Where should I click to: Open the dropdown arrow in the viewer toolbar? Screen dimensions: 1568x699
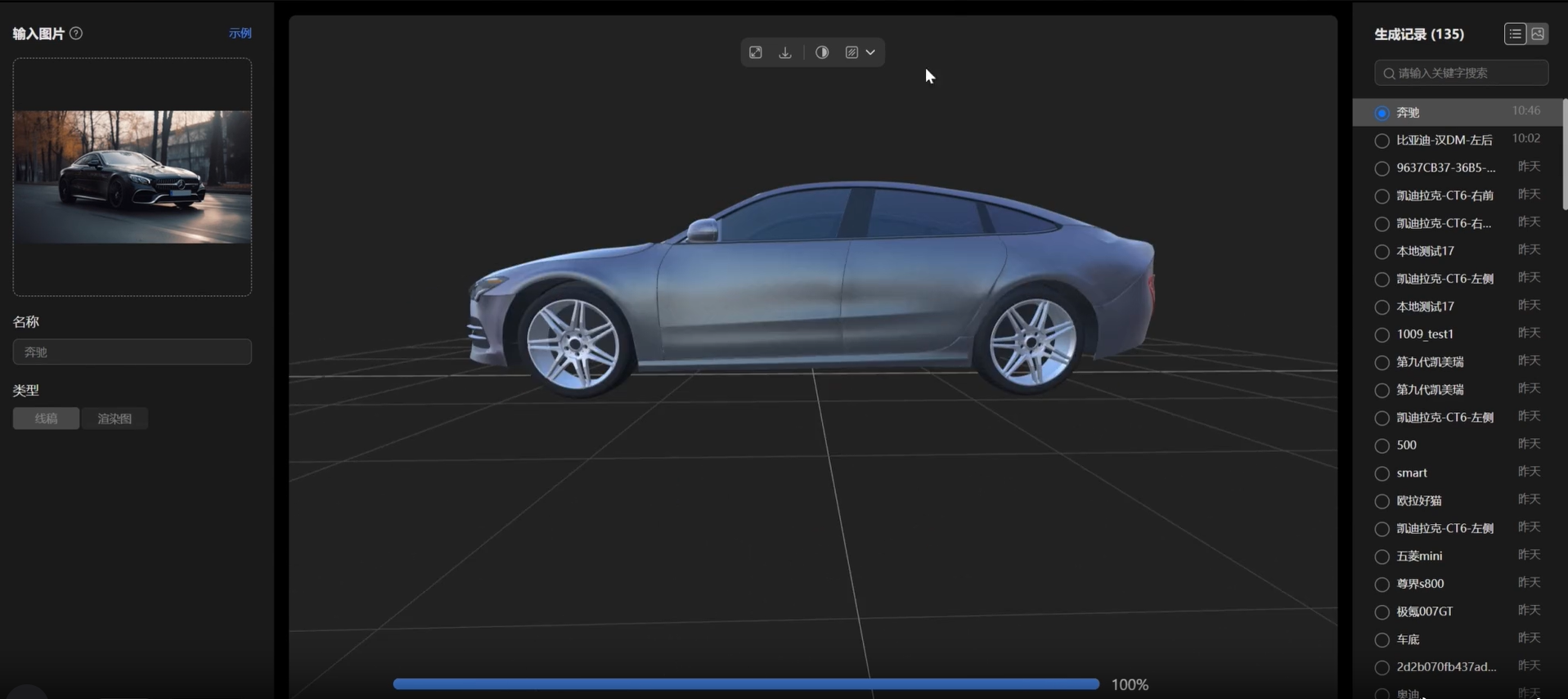click(x=870, y=52)
